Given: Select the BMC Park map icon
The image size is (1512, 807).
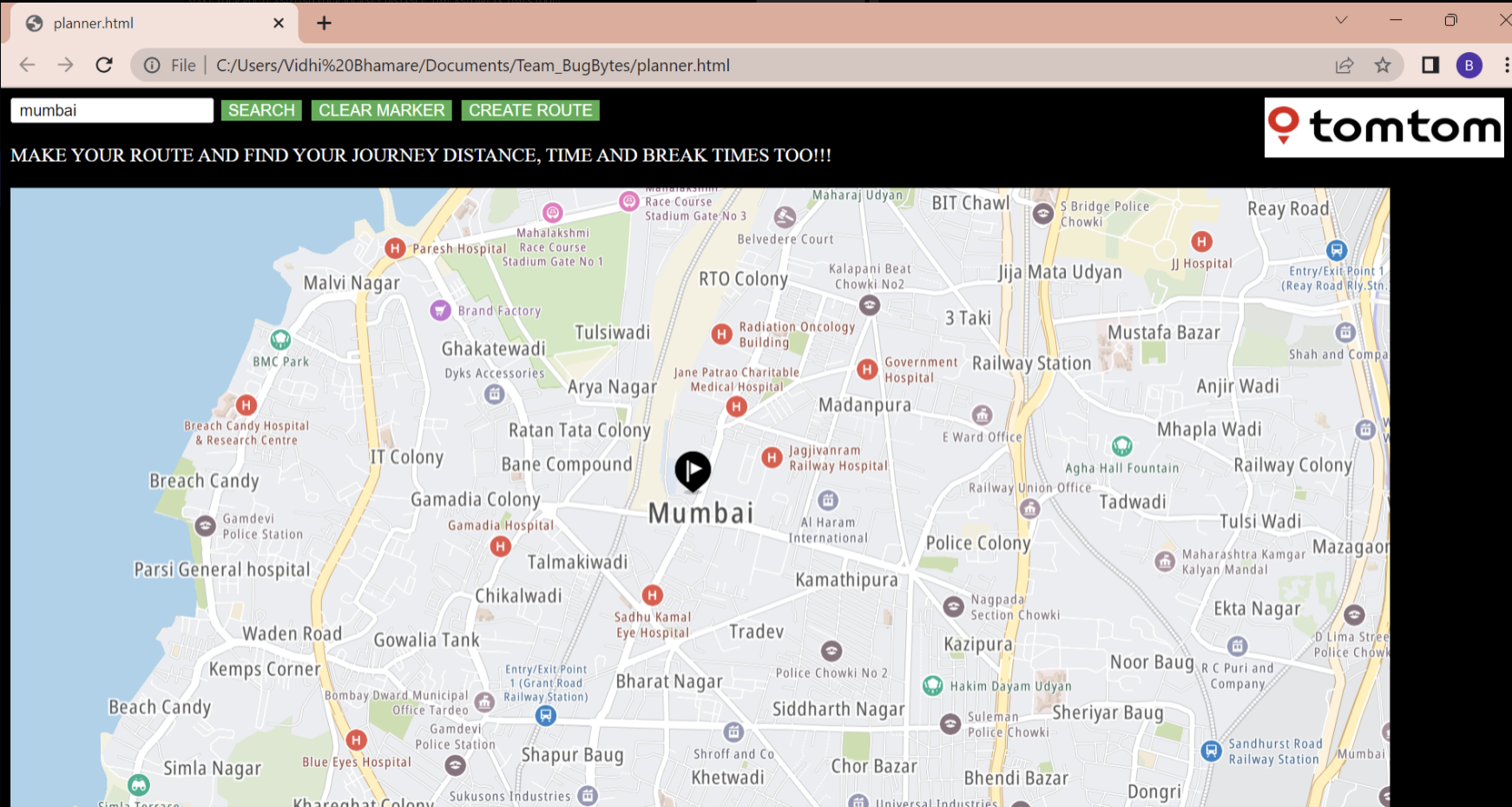Looking at the screenshot, I should click(x=280, y=339).
